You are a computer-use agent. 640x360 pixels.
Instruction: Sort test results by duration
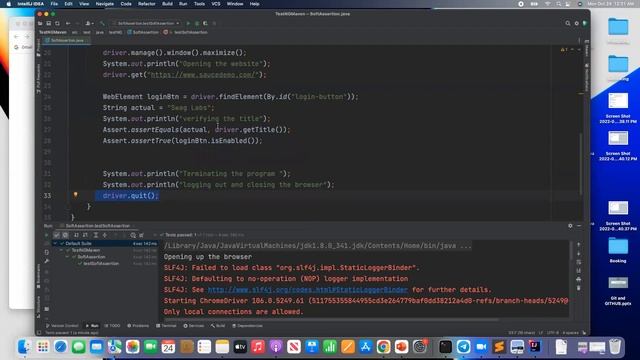point(85,235)
